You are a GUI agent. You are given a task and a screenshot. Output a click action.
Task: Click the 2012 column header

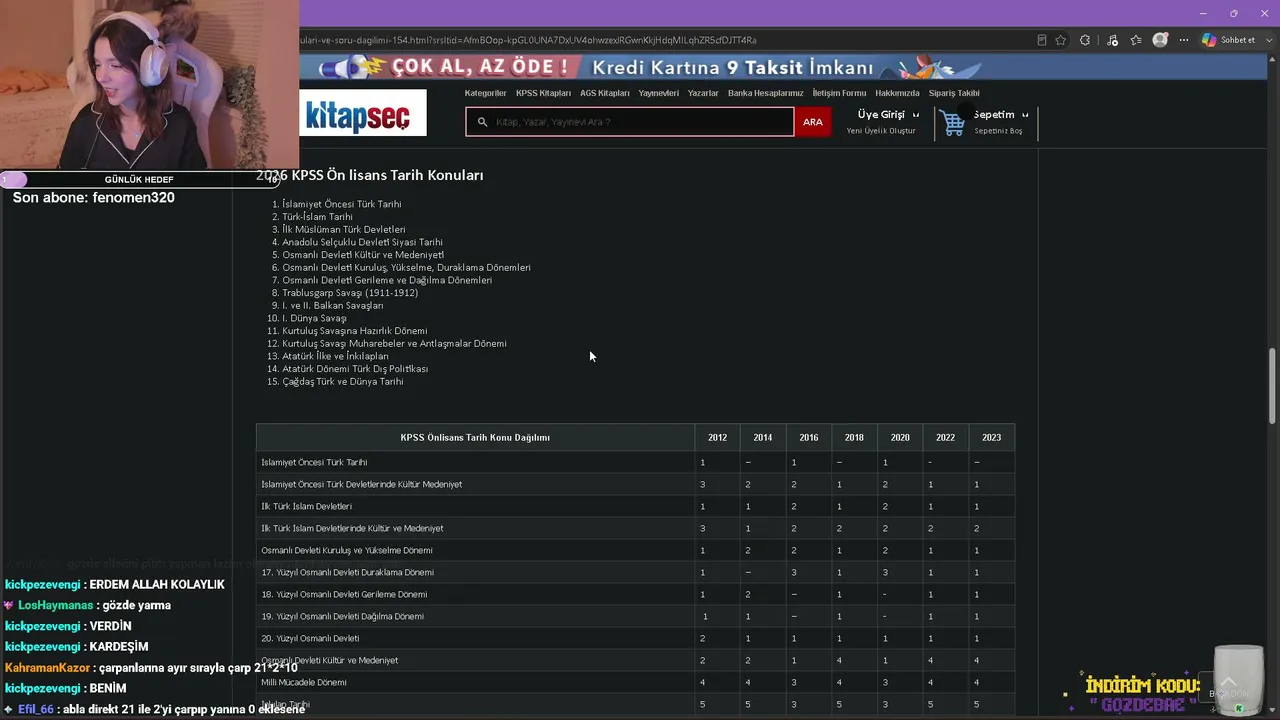point(717,437)
